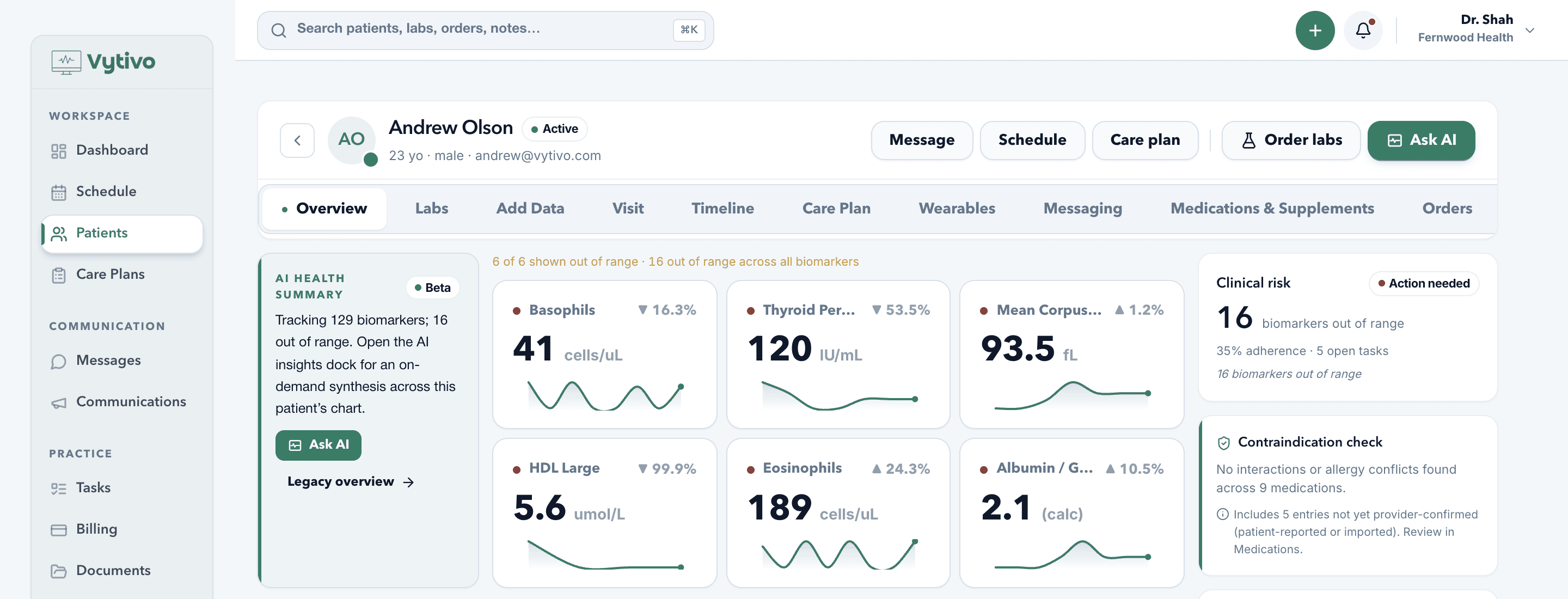Viewport: 1568px width, 599px height.
Task: Expand the Dr. Shah account dropdown
Action: pos(1476,29)
